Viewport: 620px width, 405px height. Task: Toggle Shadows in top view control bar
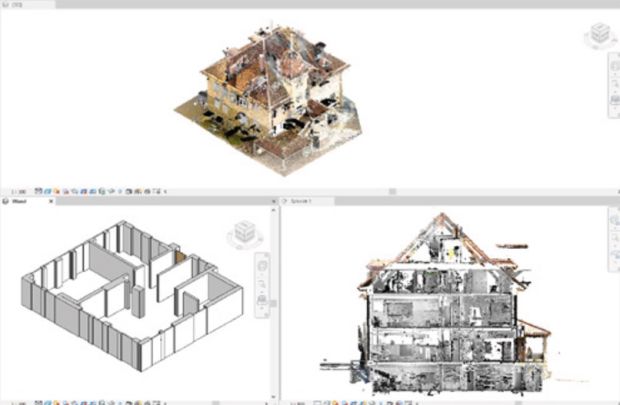[x=66, y=191]
